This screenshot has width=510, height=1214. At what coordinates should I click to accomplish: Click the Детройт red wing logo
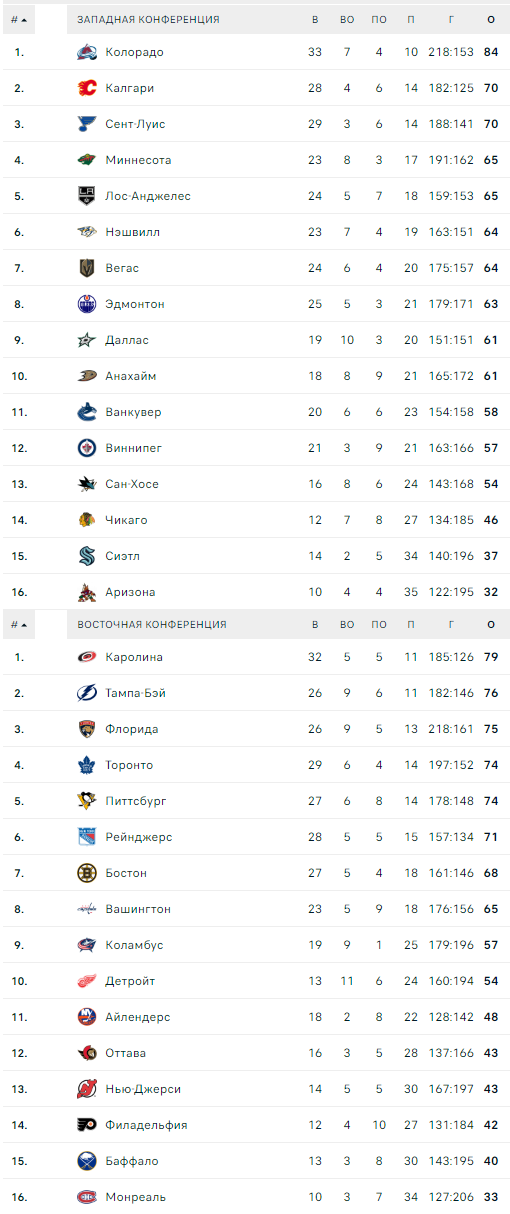click(x=88, y=981)
